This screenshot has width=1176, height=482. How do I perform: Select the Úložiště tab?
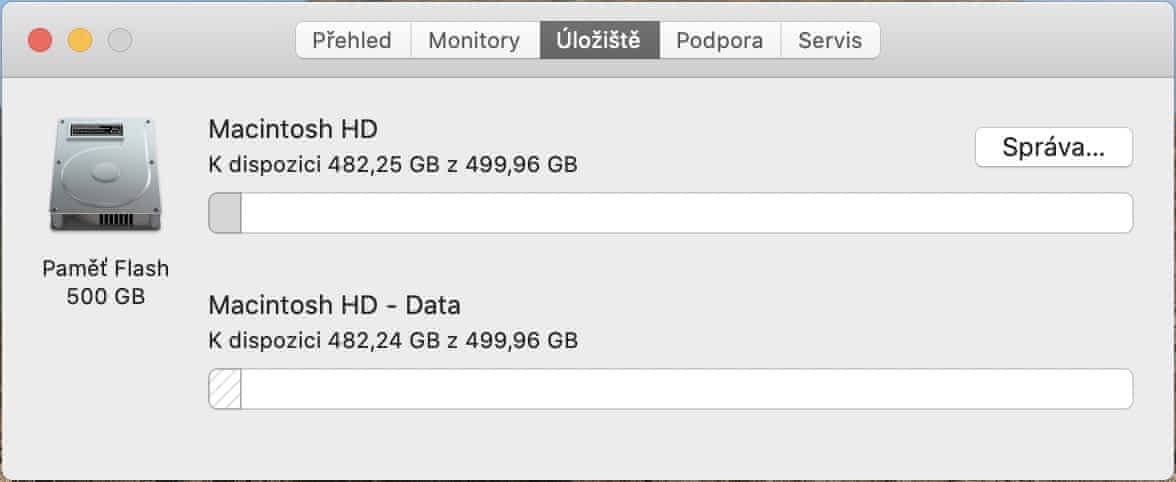click(x=599, y=41)
